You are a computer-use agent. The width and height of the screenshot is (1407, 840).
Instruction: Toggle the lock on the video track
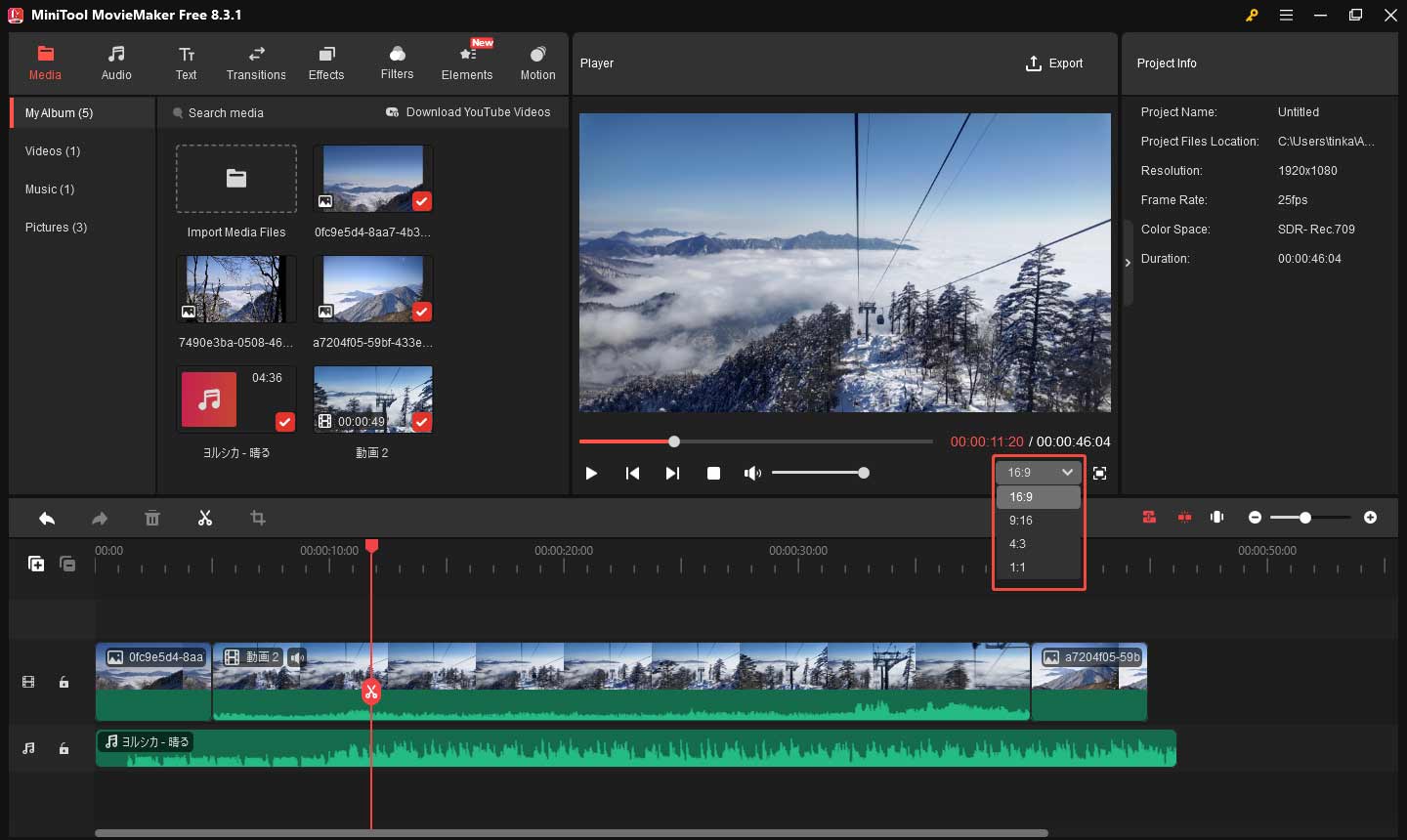(64, 682)
